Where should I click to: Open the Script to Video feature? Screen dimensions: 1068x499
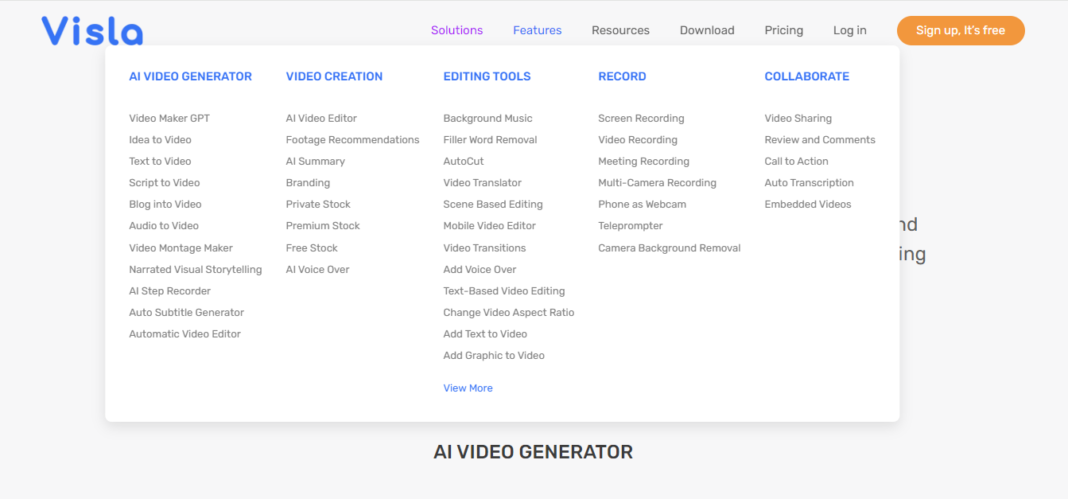tap(164, 183)
